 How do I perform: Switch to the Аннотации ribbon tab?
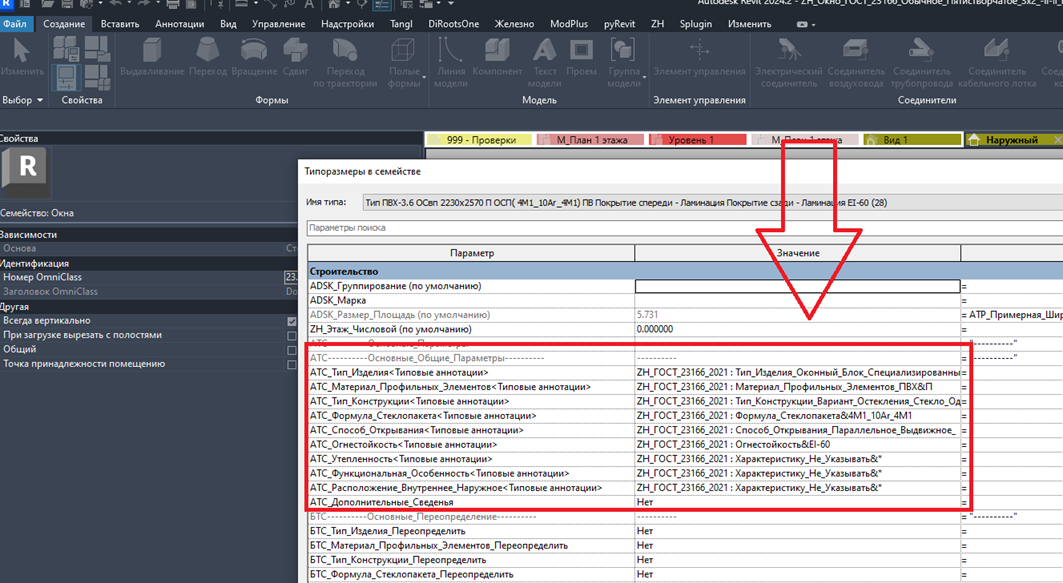[x=180, y=24]
